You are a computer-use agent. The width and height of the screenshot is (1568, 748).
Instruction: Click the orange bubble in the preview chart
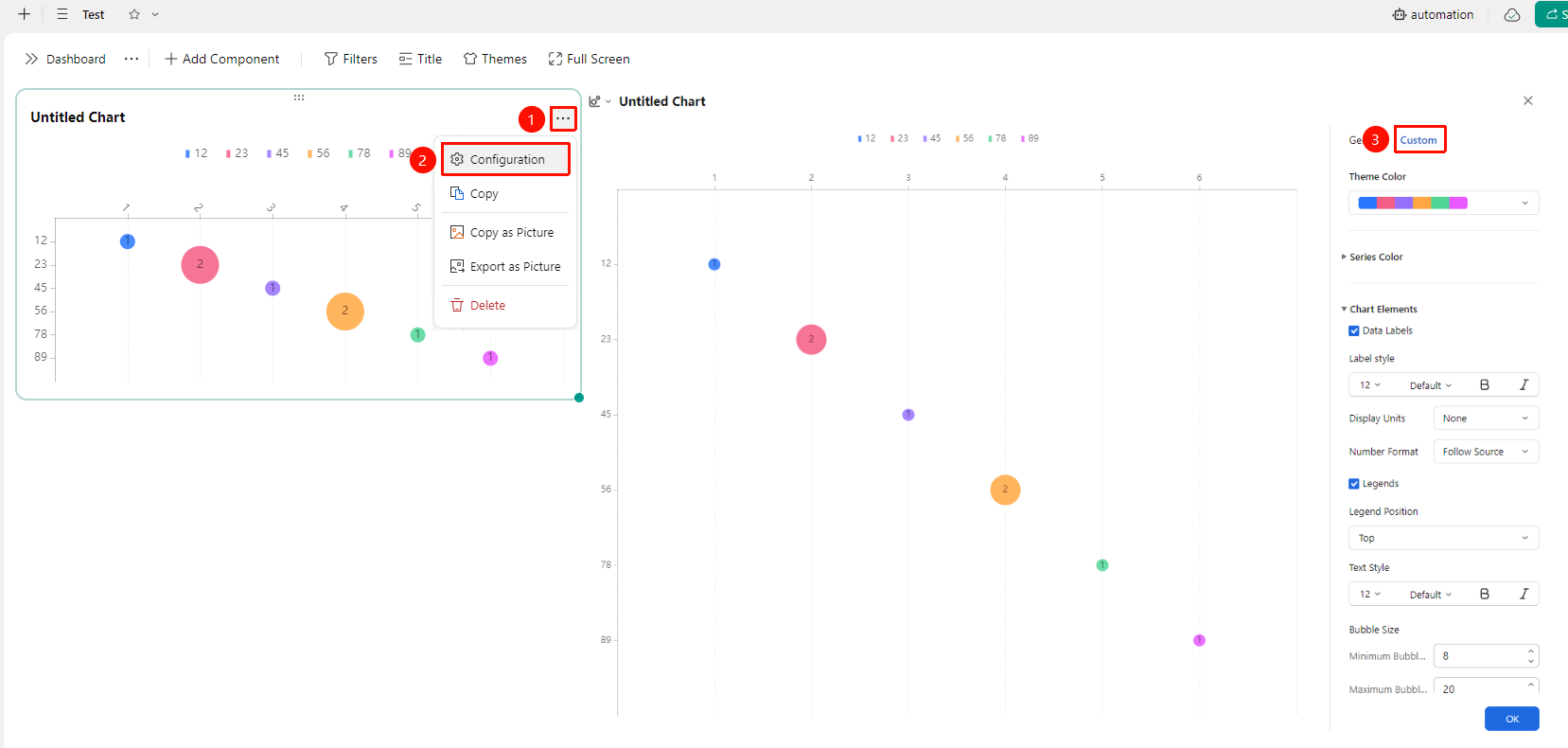point(1005,490)
